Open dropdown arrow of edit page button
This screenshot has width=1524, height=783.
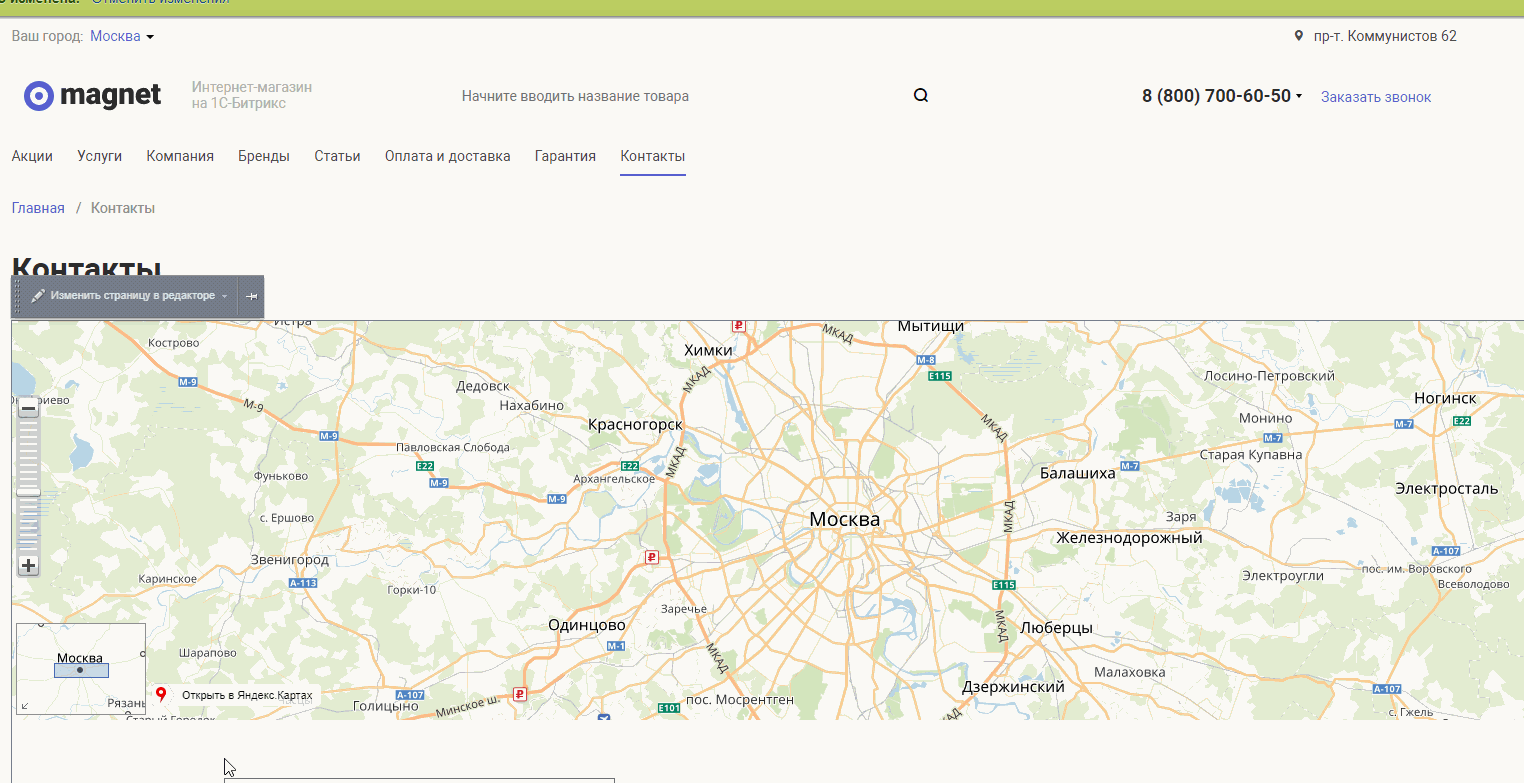point(225,296)
